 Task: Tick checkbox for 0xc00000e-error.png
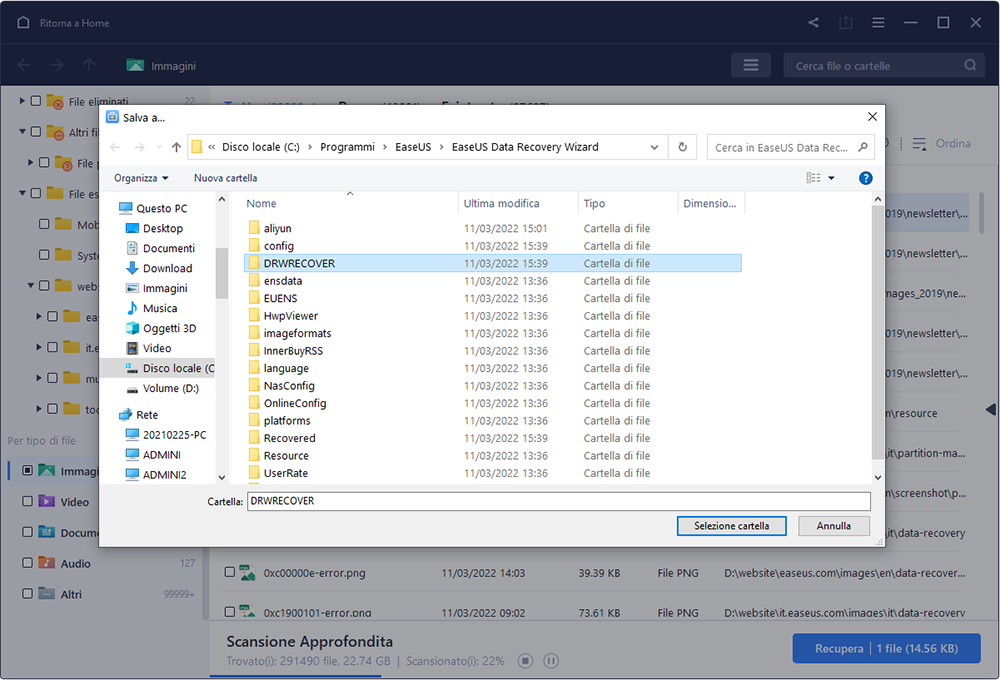(x=230, y=572)
